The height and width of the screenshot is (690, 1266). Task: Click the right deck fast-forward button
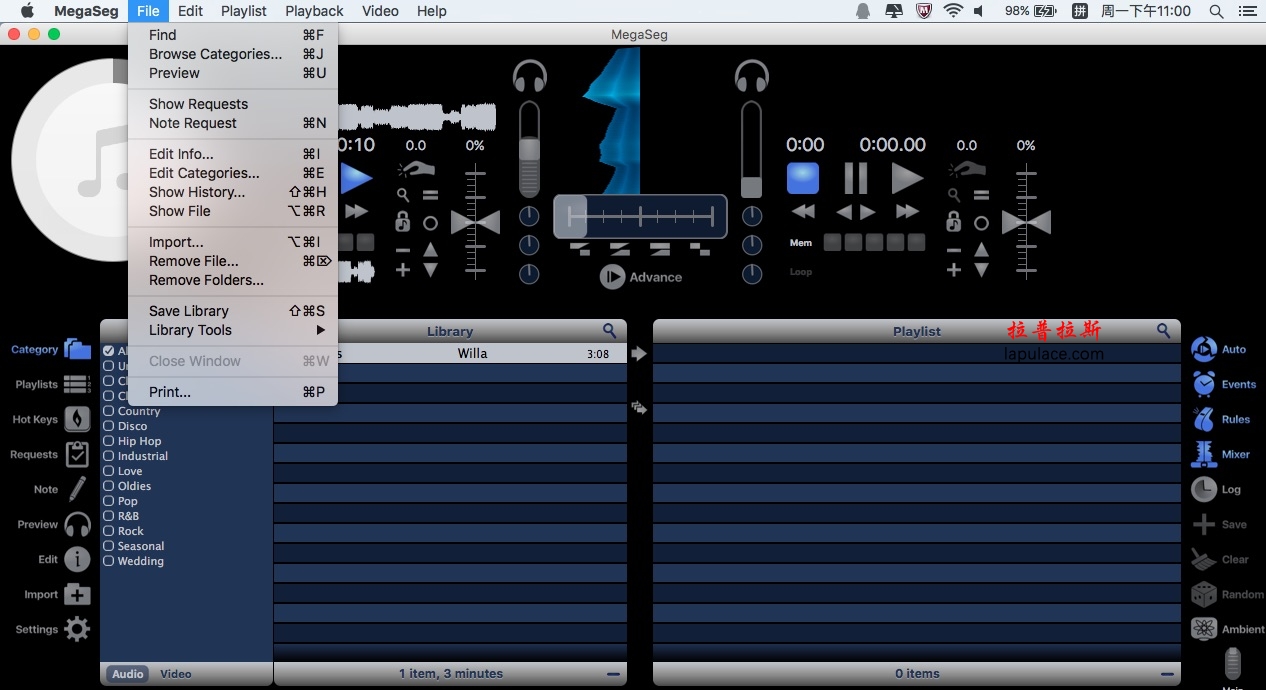907,211
